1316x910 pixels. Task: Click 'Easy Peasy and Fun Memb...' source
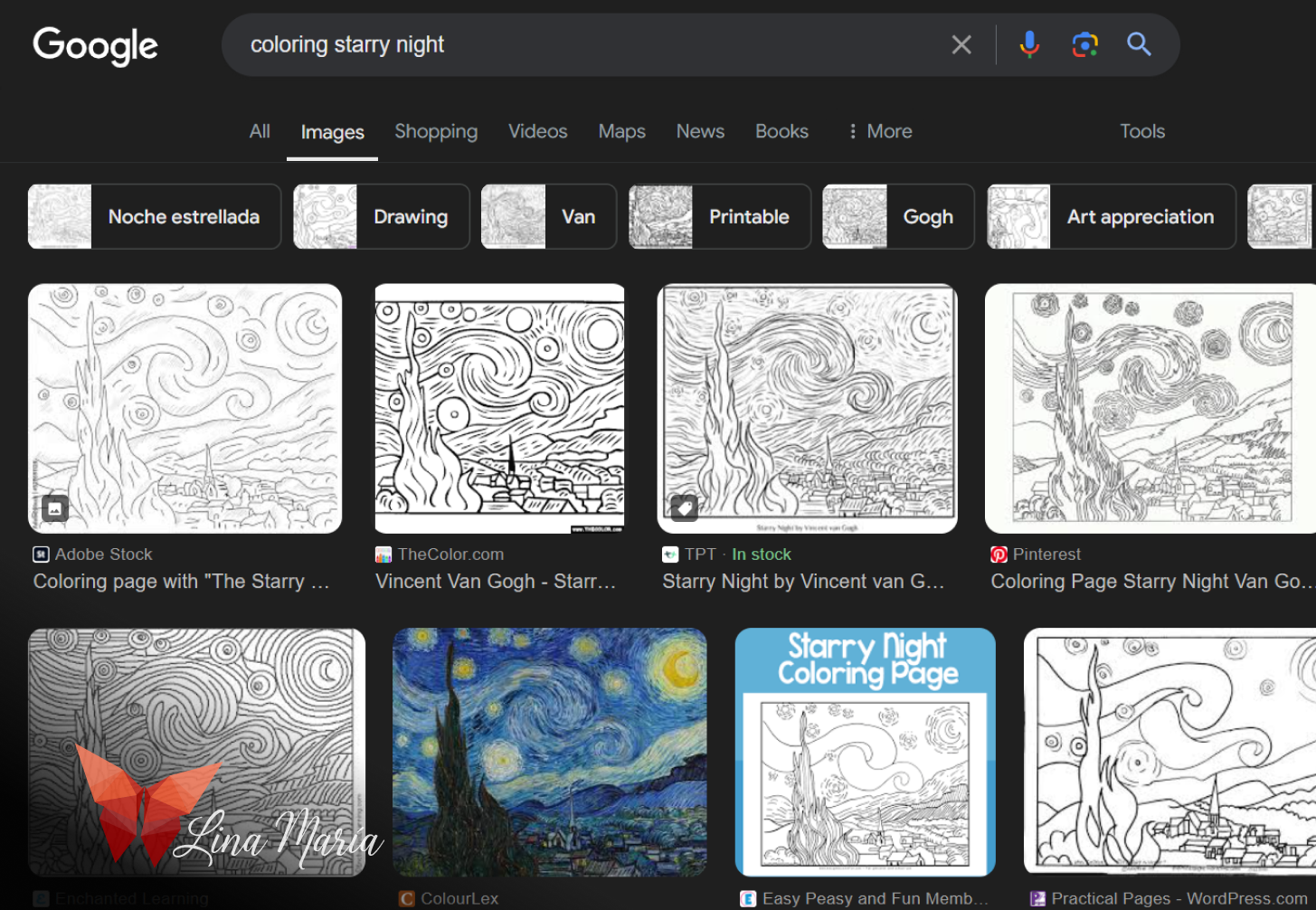point(876,899)
